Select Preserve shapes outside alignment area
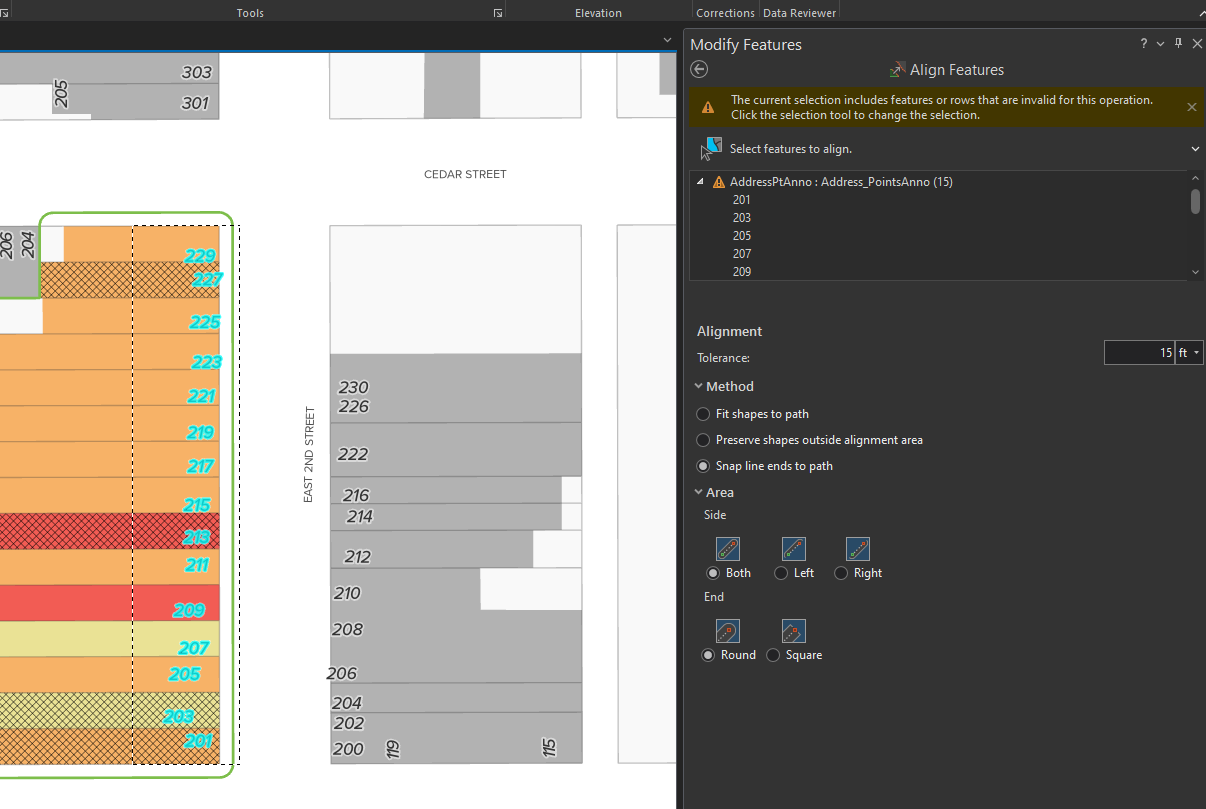The height and width of the screenshot is (809, 1206). [702, 439]
